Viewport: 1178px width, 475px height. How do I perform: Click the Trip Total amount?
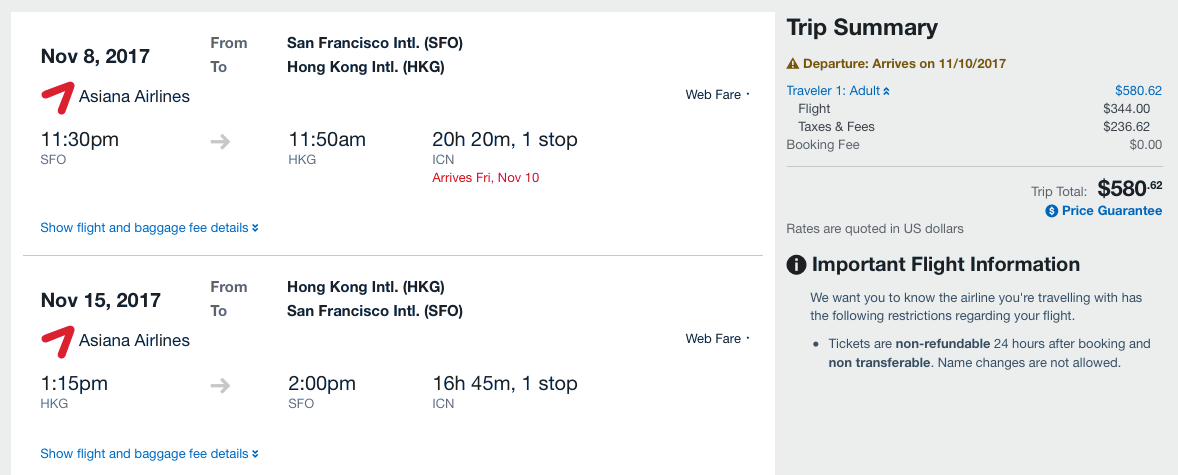point(1129,188)
